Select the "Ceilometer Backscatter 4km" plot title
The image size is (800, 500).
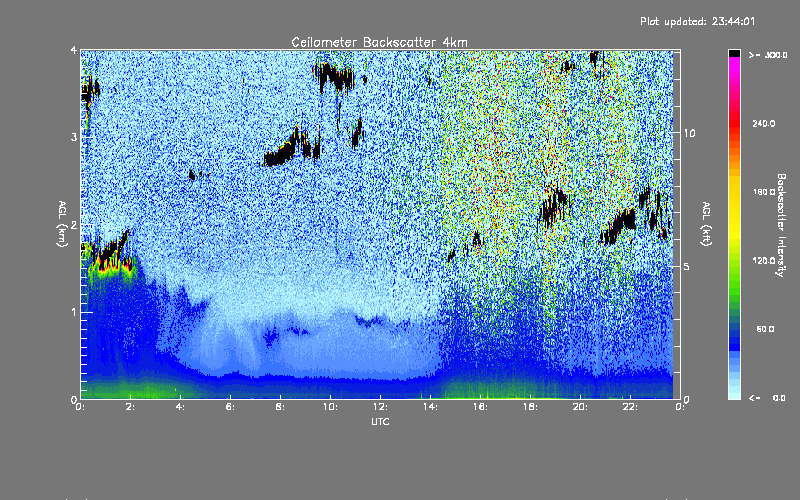click(x=379, y=42)
